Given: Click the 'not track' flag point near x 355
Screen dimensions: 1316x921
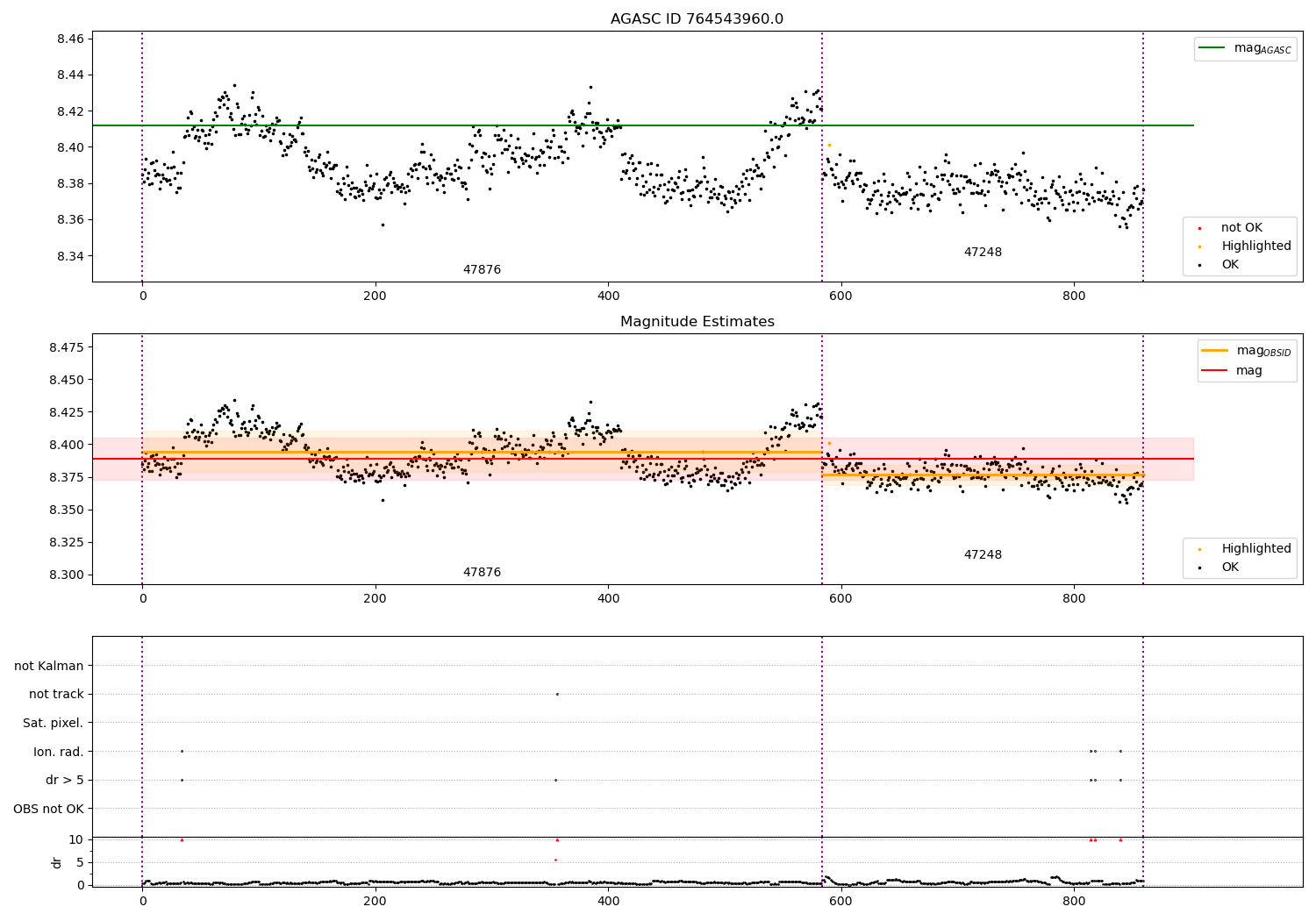Looking at the screenshot, I should [x=557, y=694].
